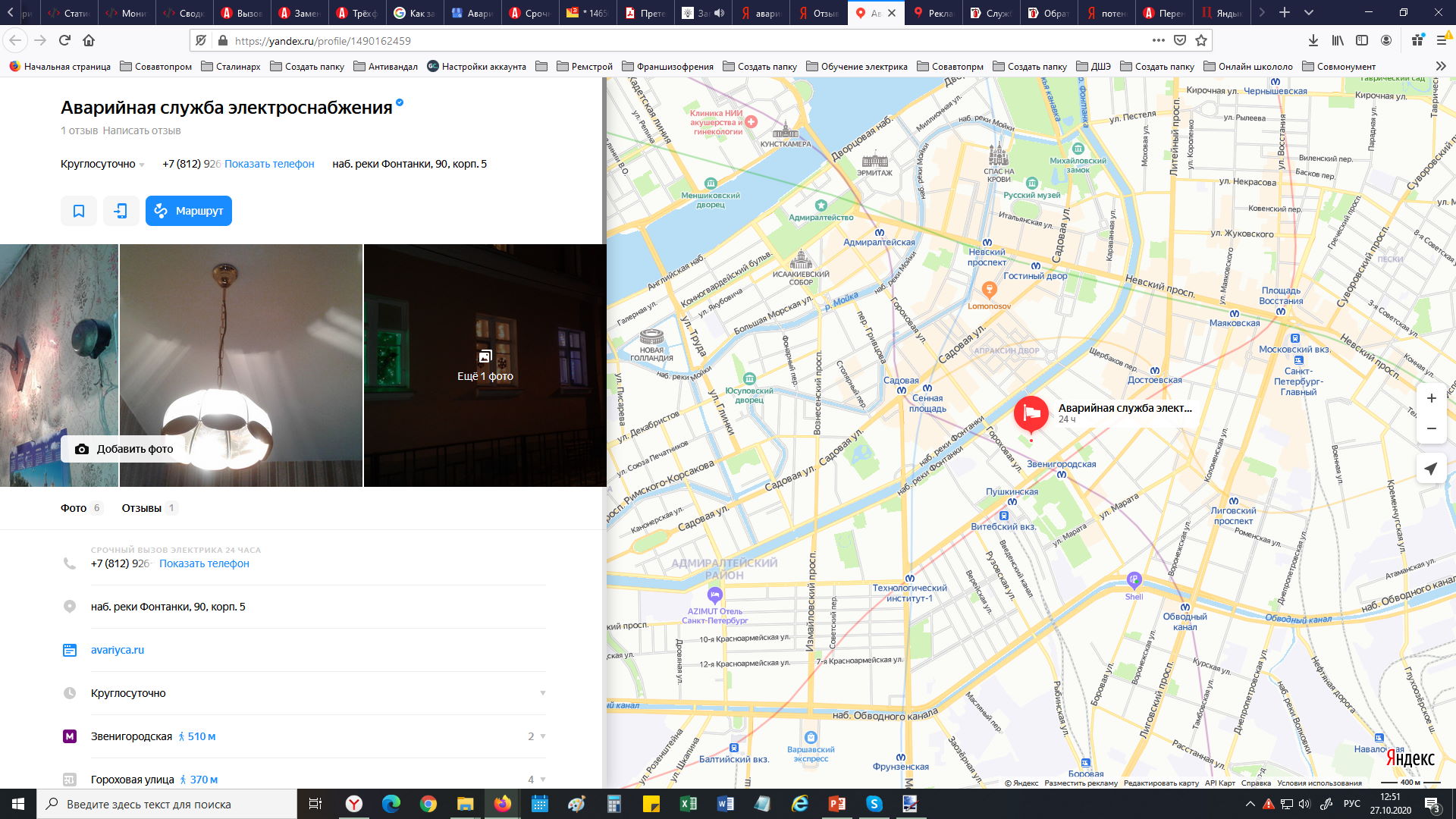Click the Маршрут route button
The width and height of the screenshot is (1456, 819).
tap(189, 211)
